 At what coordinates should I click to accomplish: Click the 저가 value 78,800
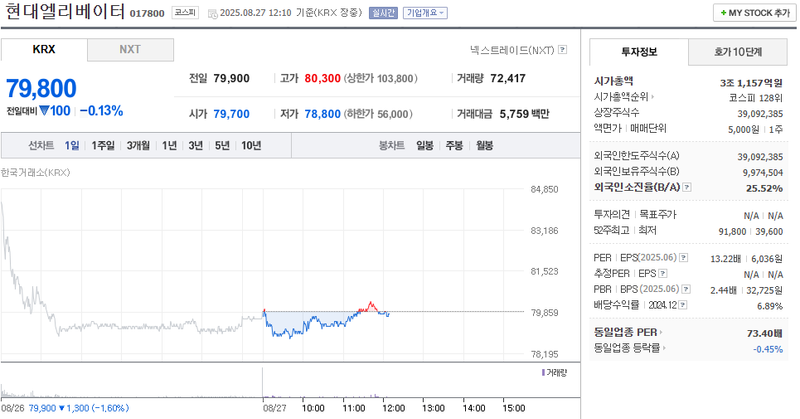point(322,114)
